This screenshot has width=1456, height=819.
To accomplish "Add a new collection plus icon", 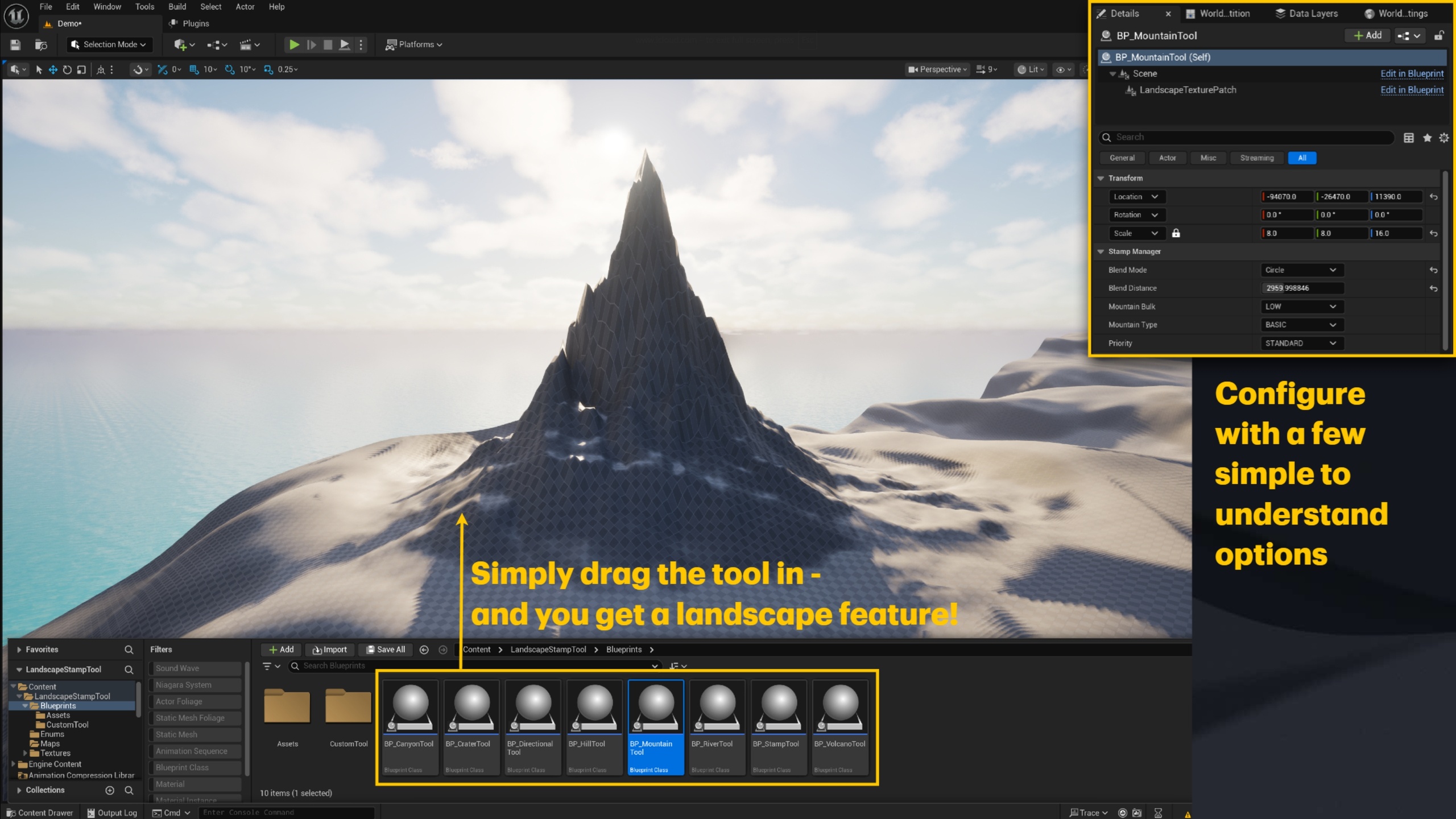I will [110, 790].
